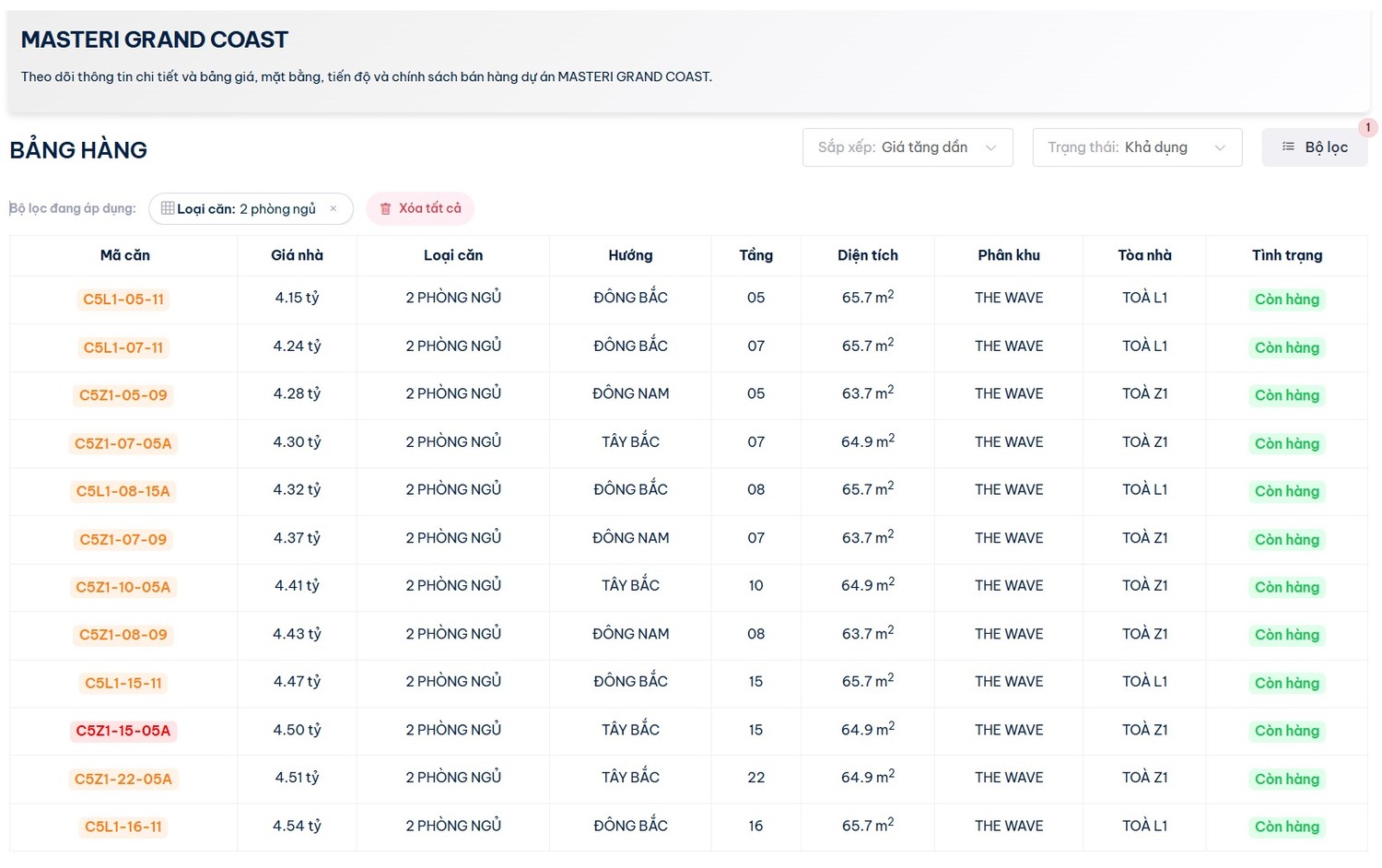Click the filter list icon beside Bộ lọc

[x=1288, y=147]
